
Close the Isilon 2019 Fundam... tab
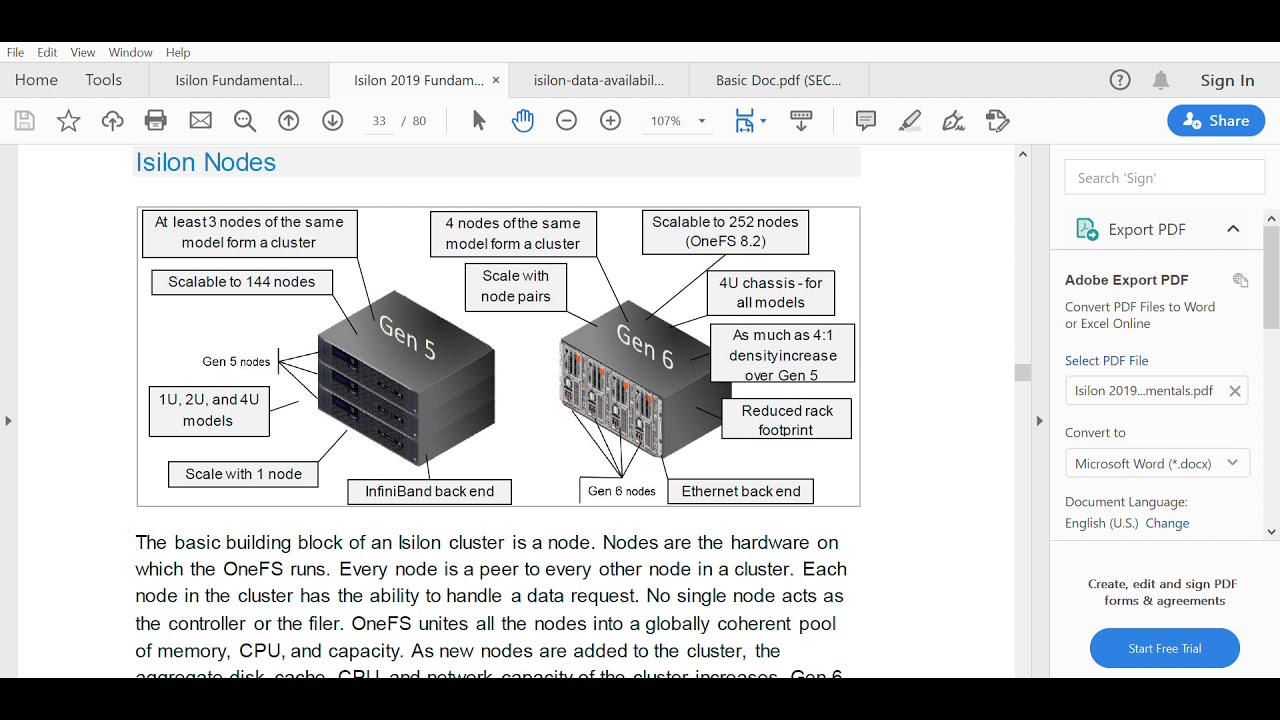coord(496,80)
